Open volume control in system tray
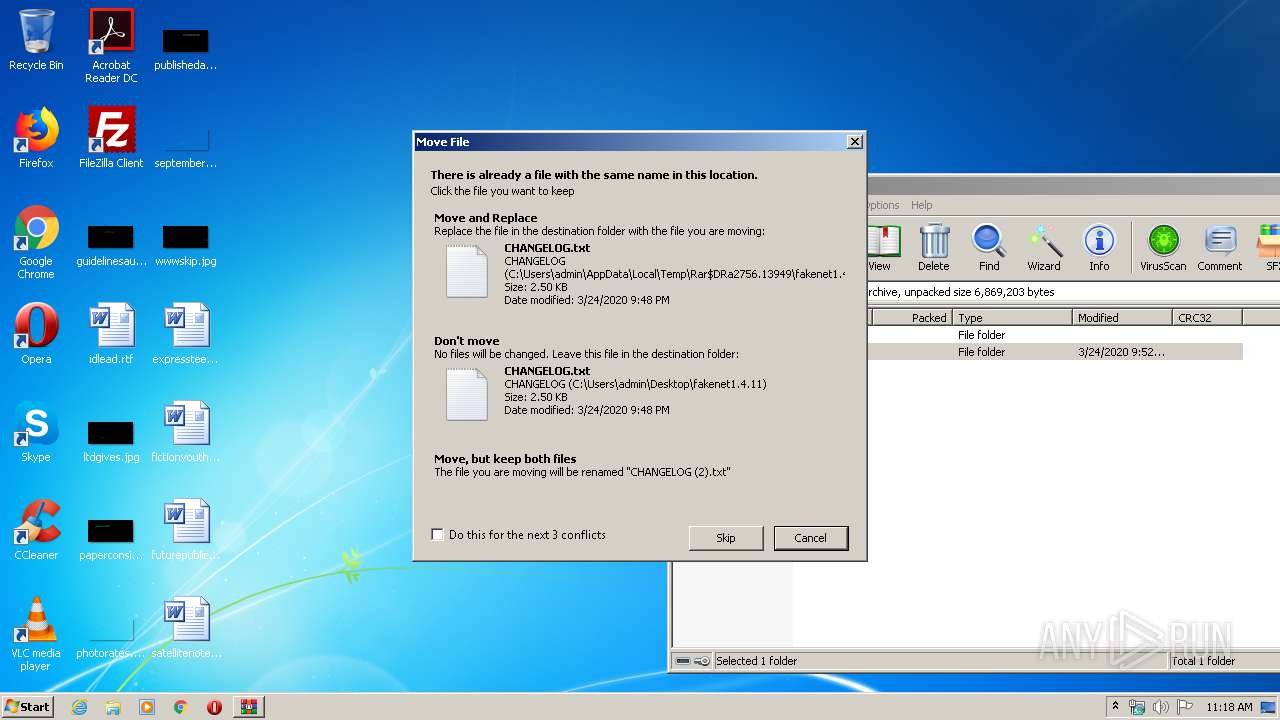This screenshot has width=1280, height=720. point(1161,707)
